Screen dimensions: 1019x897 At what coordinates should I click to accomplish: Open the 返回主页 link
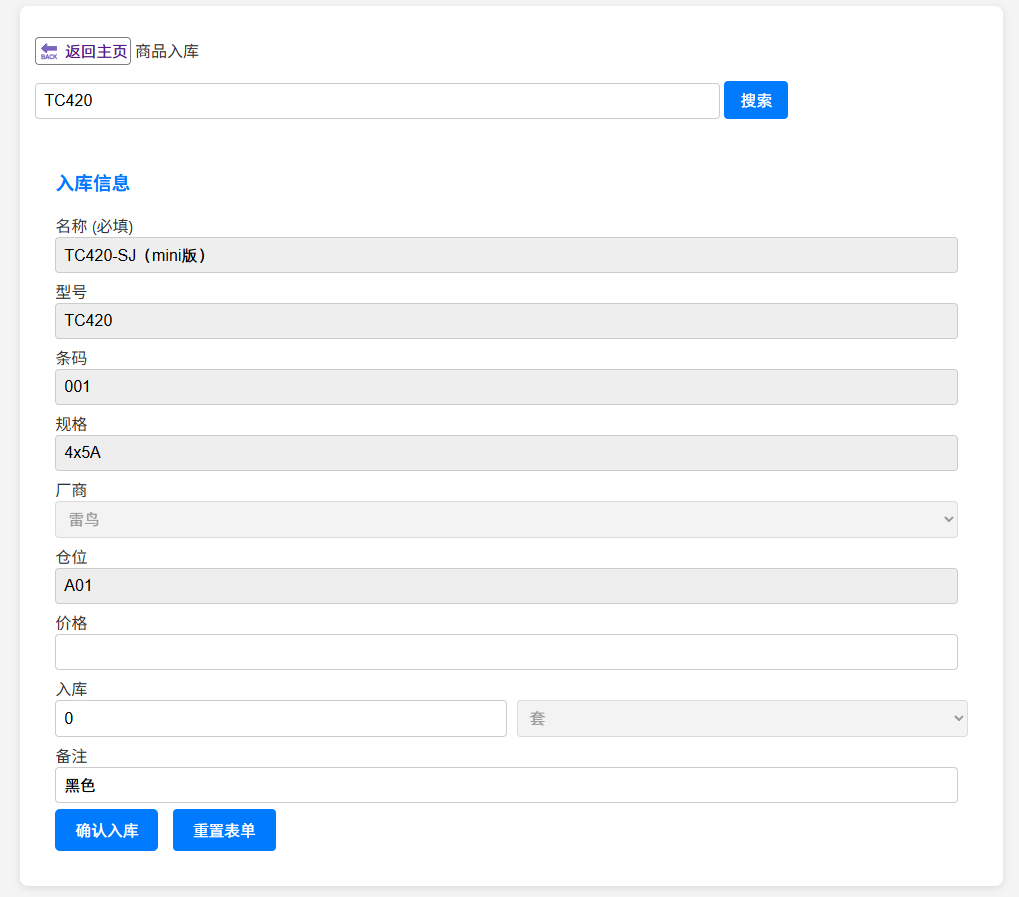coord(83,51)
